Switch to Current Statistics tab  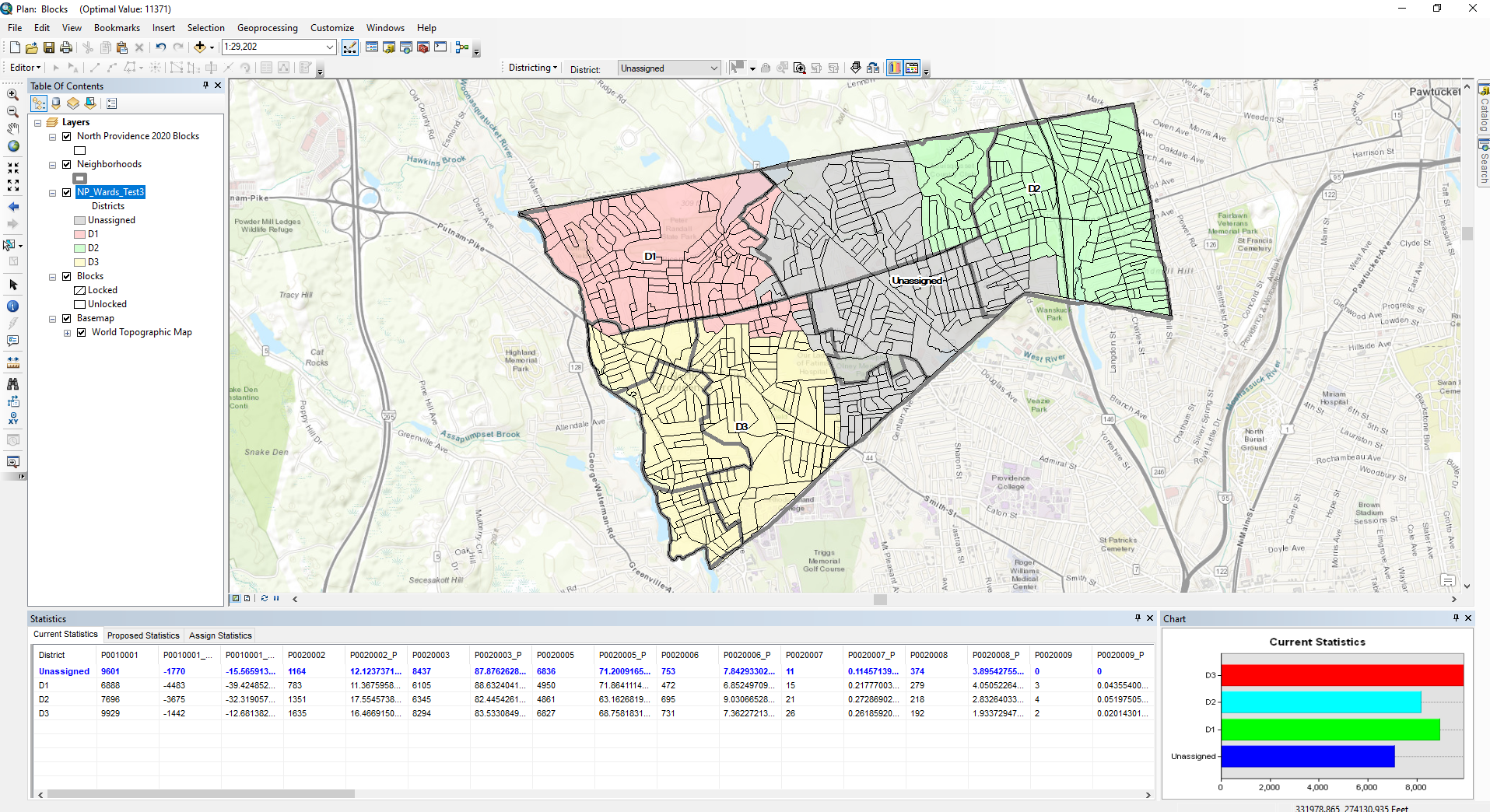click(x=65, y=635)
